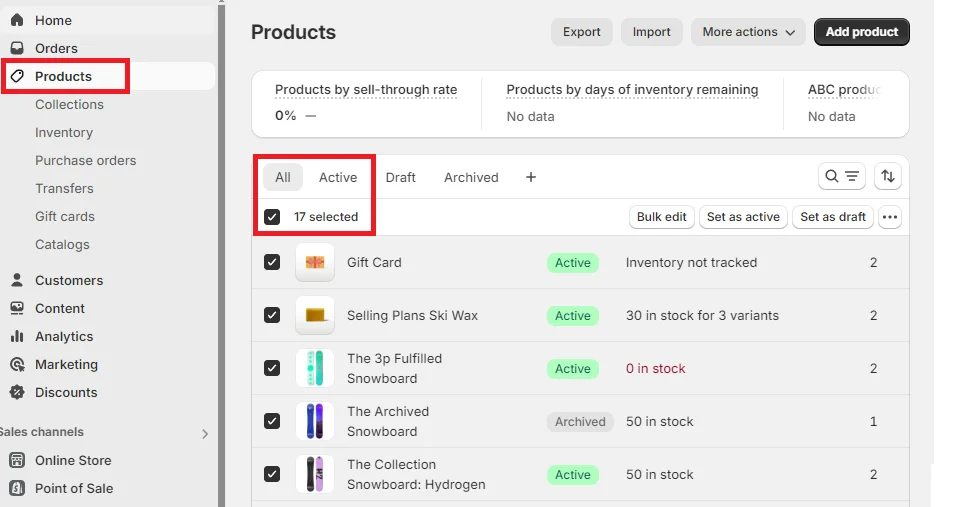Viewport: 959px width, 507px height.
Task: Open the Gift Card product thumbnail
Action: point(315,262)
